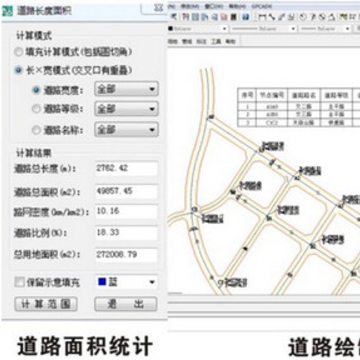
Task: Click the 道路总长度 field showing 2762.42
Action: tap(126, 169)
